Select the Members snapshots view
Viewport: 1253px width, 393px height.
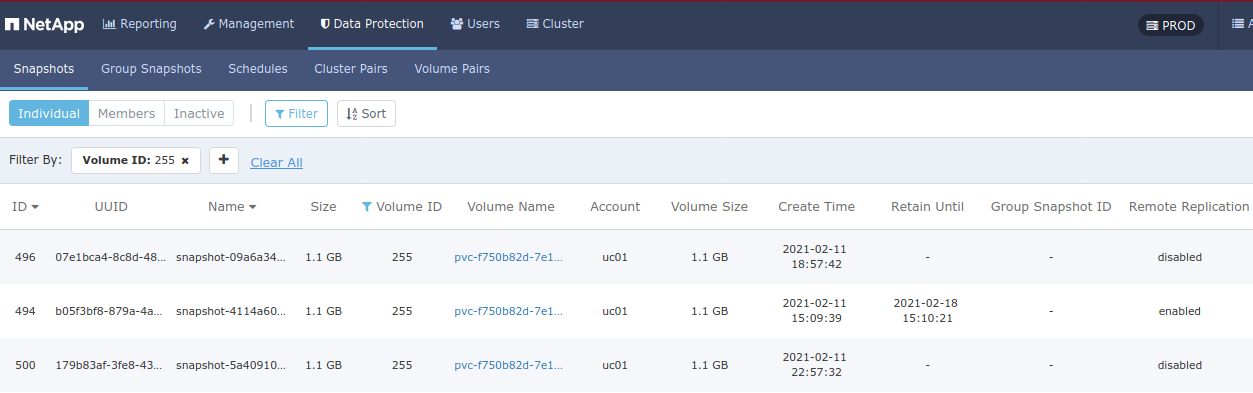click(127, 114)
